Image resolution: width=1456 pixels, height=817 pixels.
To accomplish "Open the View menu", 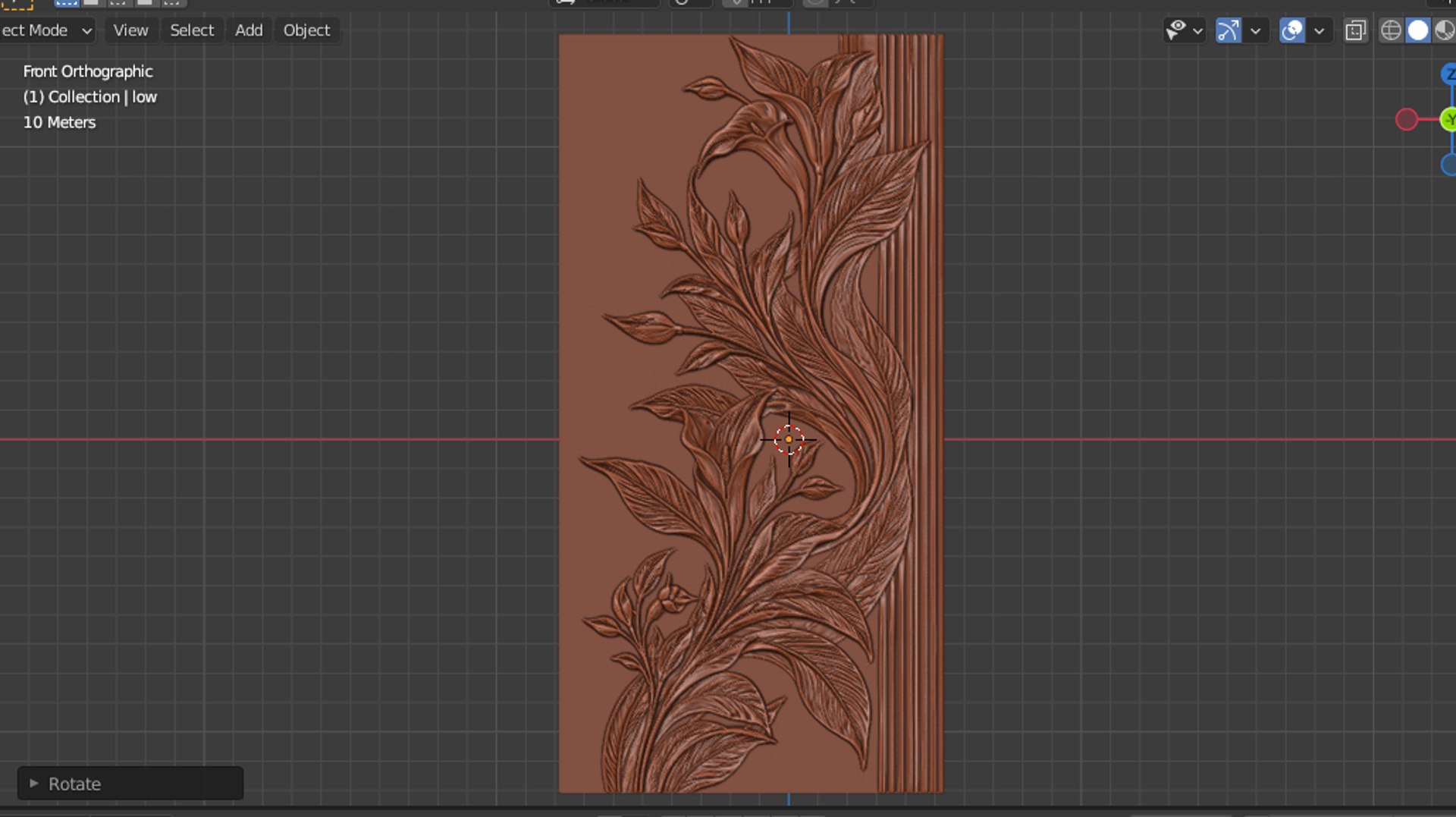I will point(130,30).
